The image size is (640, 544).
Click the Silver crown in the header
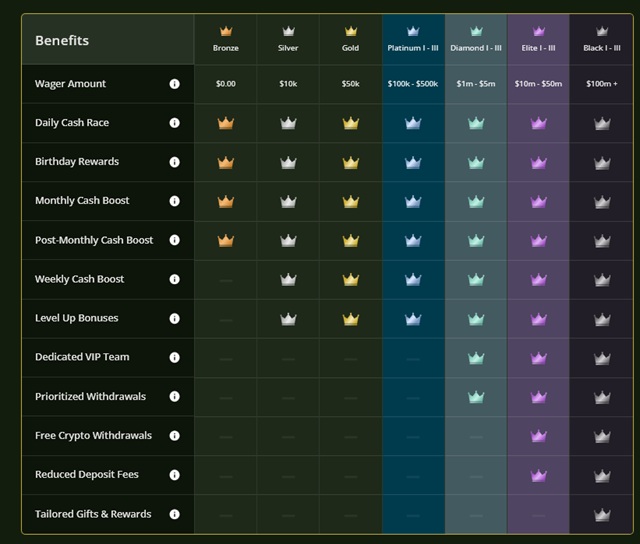(288, 31)
